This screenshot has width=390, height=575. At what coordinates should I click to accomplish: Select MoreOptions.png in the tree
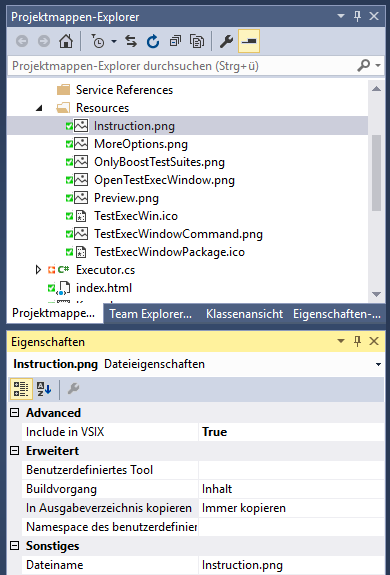(x=141, y=144)
